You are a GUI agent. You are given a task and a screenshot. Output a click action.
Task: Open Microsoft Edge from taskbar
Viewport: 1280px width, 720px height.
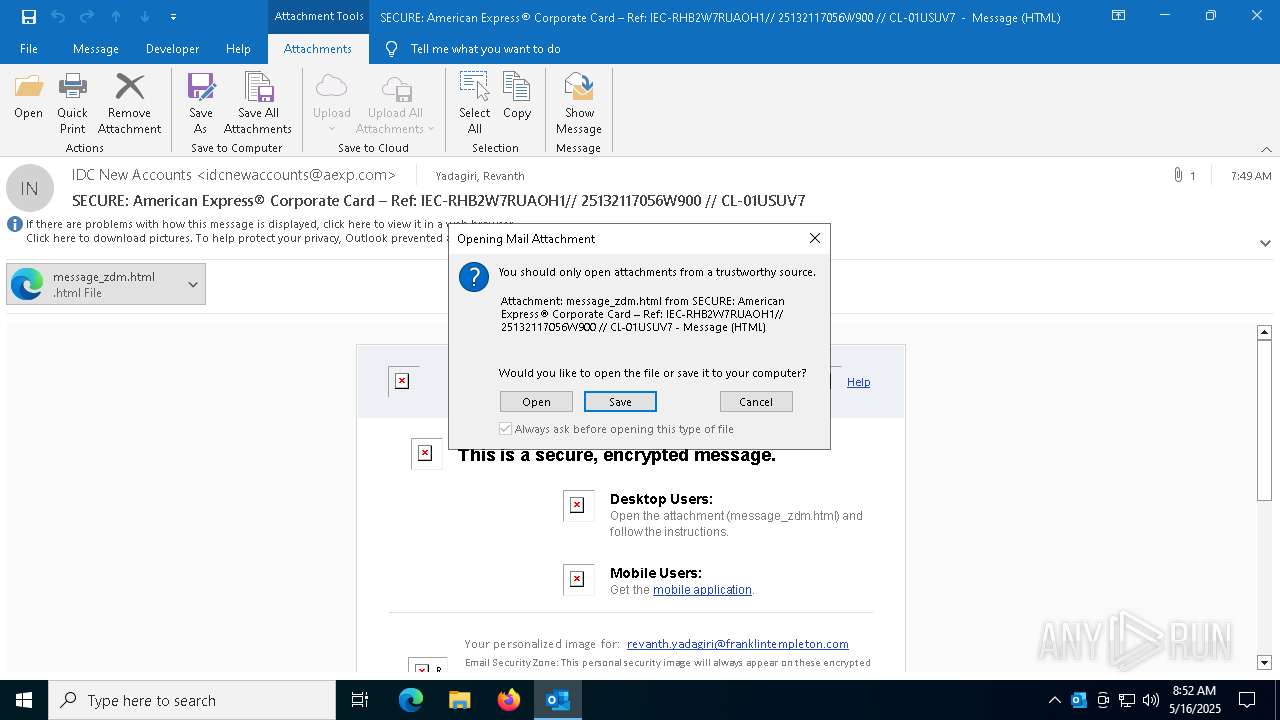point(411,700)
